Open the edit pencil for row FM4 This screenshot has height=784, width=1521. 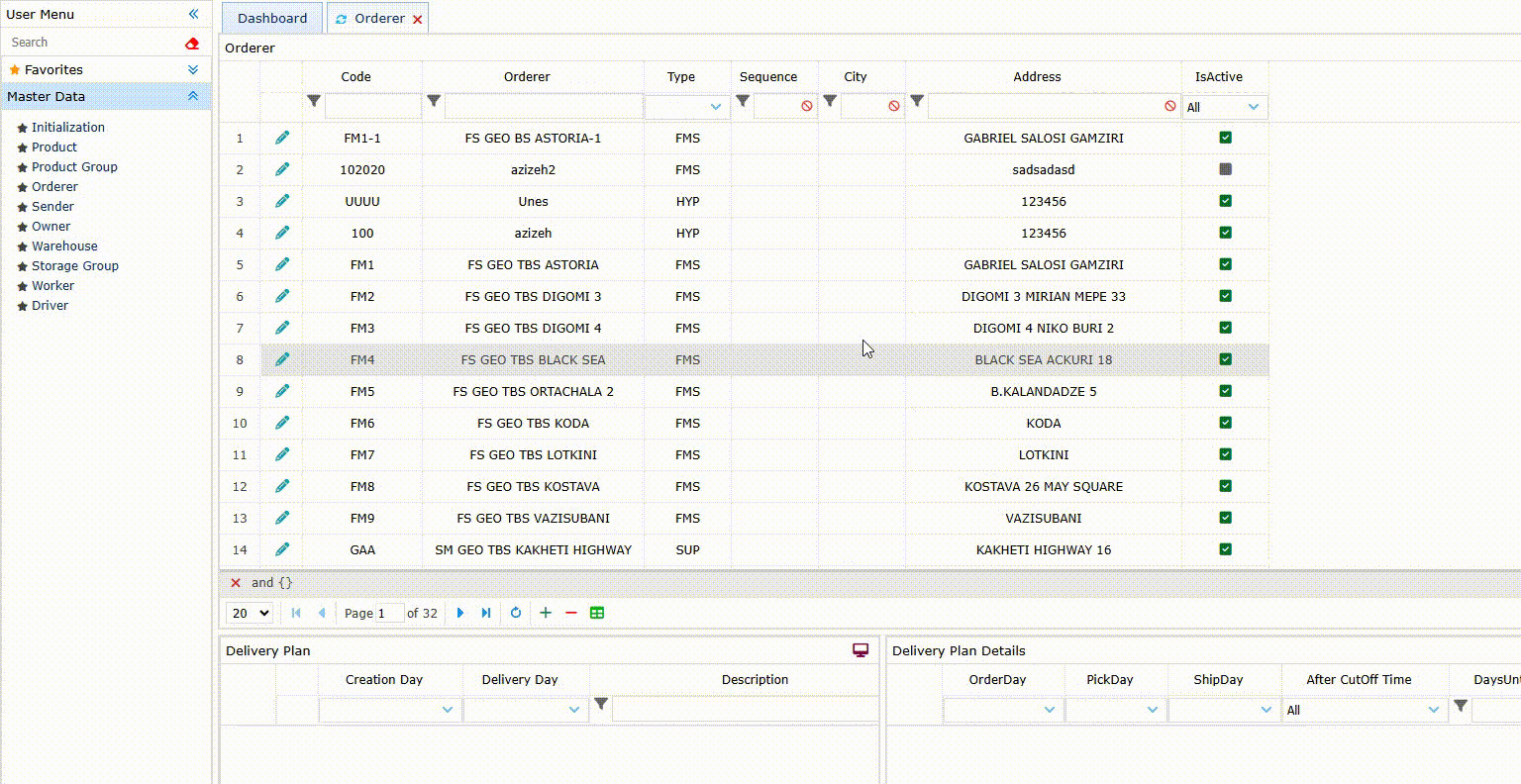tap(282, 359)
